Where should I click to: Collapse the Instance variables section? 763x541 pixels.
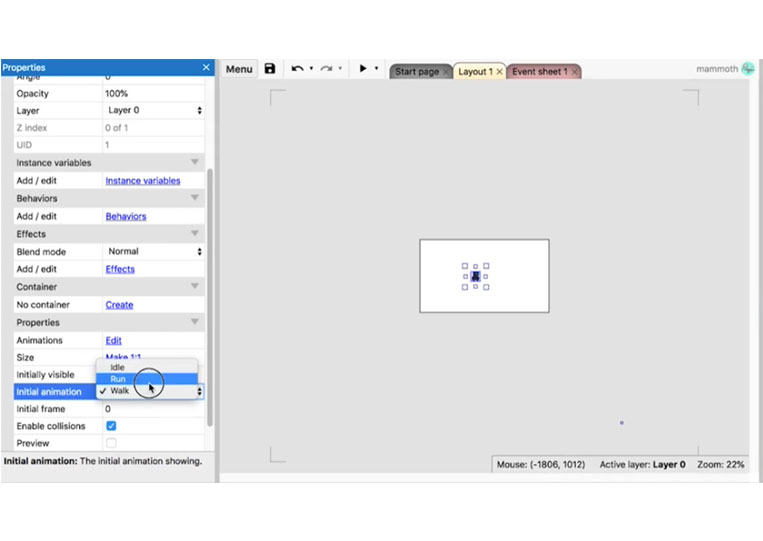pos(195,162)
